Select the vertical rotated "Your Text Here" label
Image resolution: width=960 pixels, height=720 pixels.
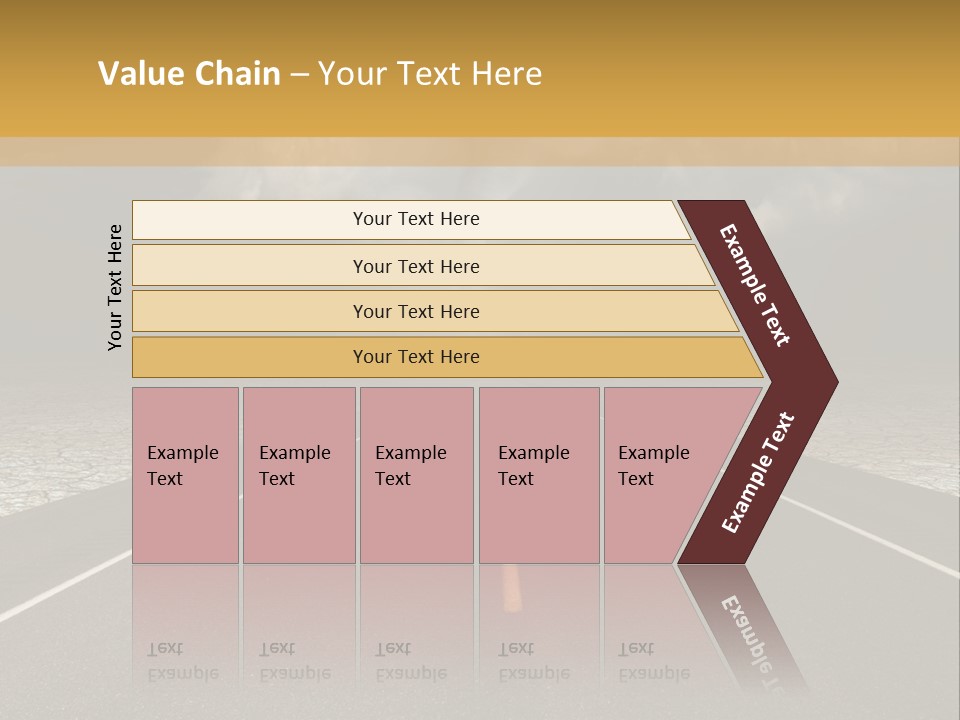115,287
